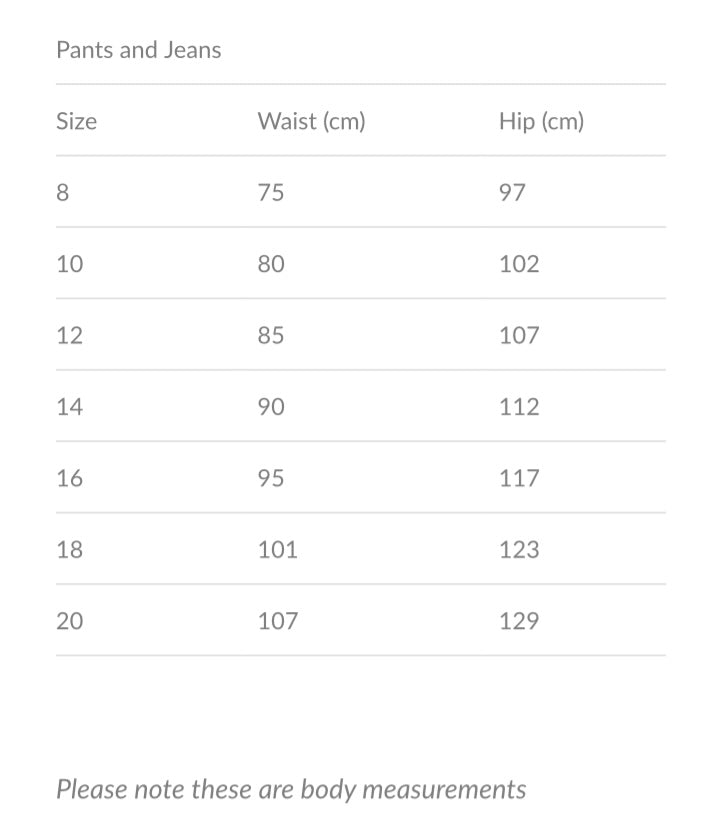Select size 20 row label
Screen dimensions: 727x832
70,621
